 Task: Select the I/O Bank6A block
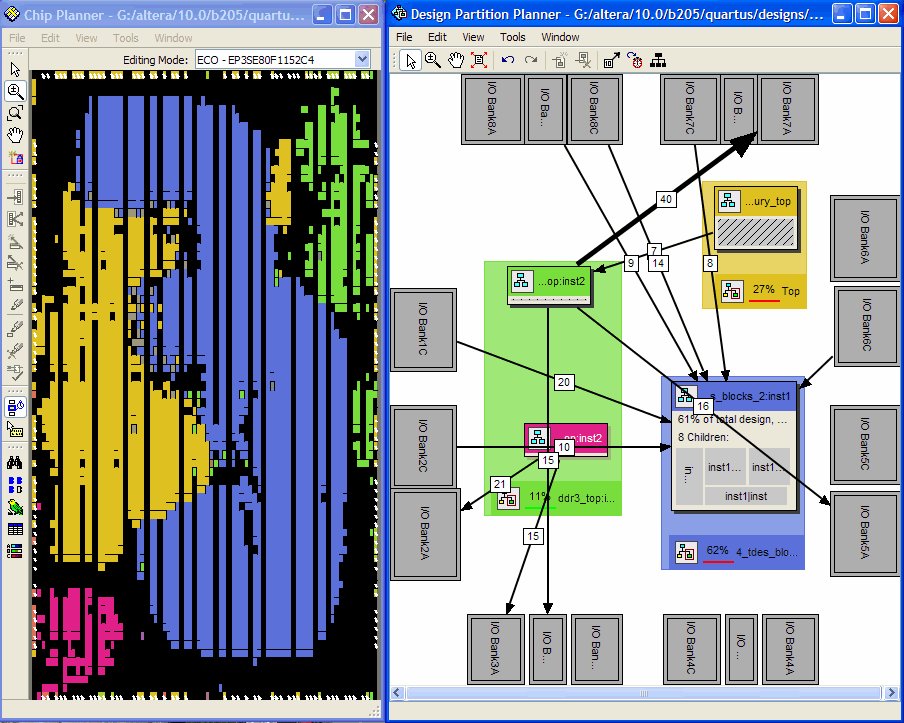tap(865, 238)
